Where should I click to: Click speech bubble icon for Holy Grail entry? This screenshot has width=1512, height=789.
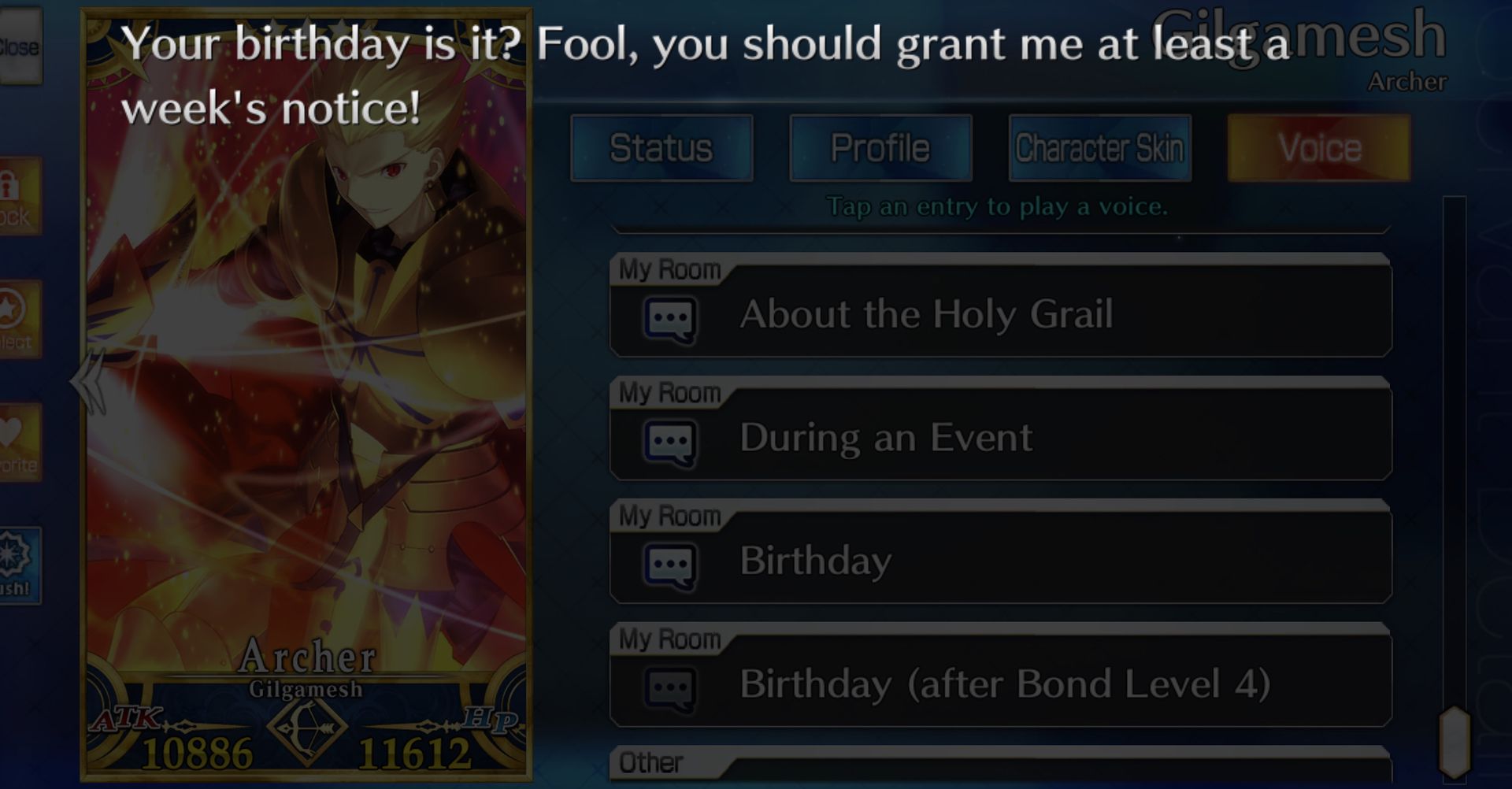[x=670, y=320]
